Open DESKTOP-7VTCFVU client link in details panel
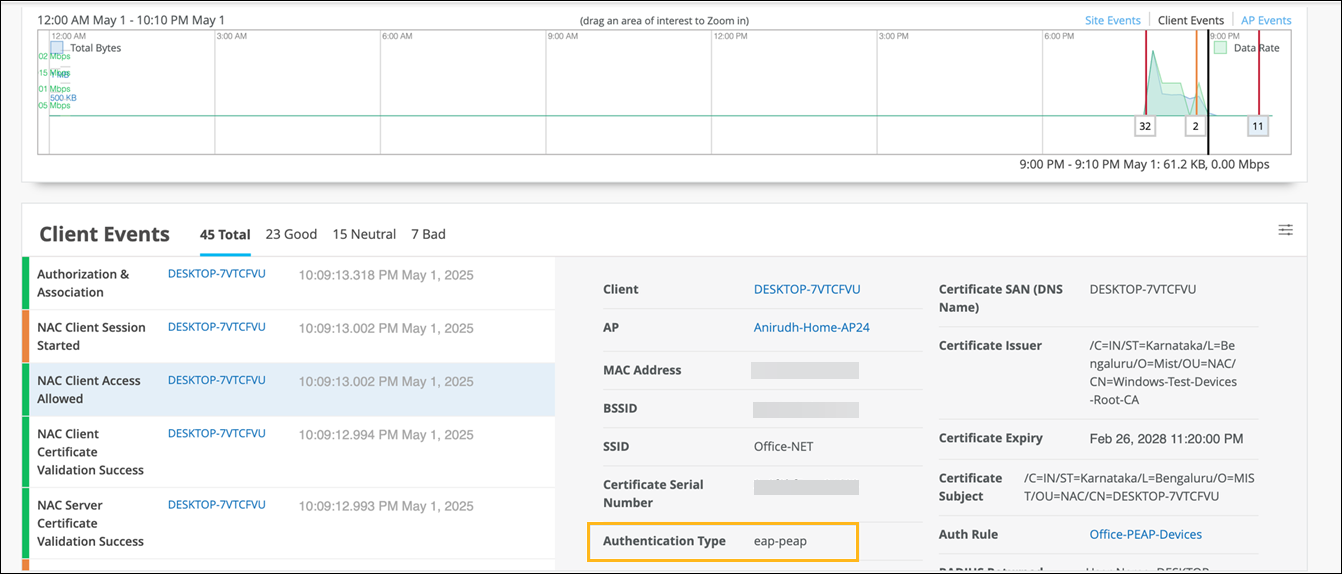Image resolution: width=1342 pixels, height=574 pixels. point(806,289)
